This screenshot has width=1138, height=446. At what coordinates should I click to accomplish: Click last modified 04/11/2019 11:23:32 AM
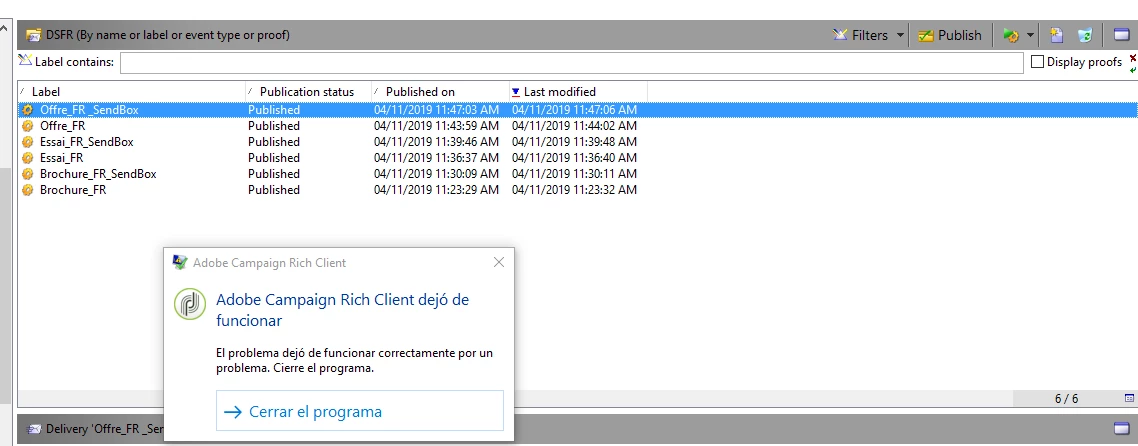(574, 190)
